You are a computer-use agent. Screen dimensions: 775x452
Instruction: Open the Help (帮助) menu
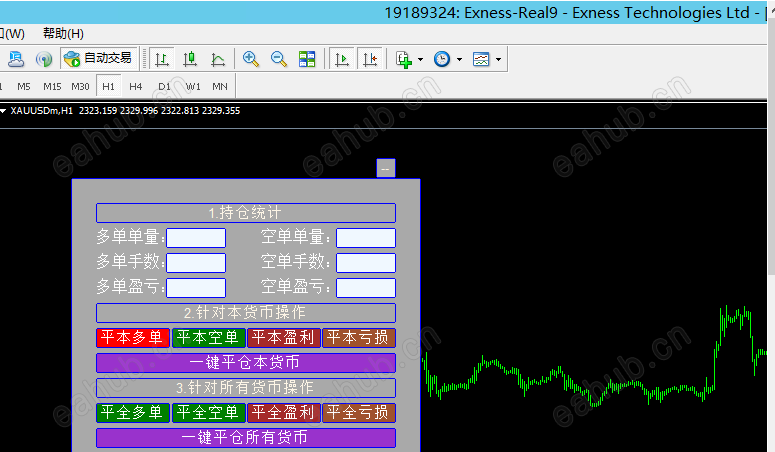(63, 34)
